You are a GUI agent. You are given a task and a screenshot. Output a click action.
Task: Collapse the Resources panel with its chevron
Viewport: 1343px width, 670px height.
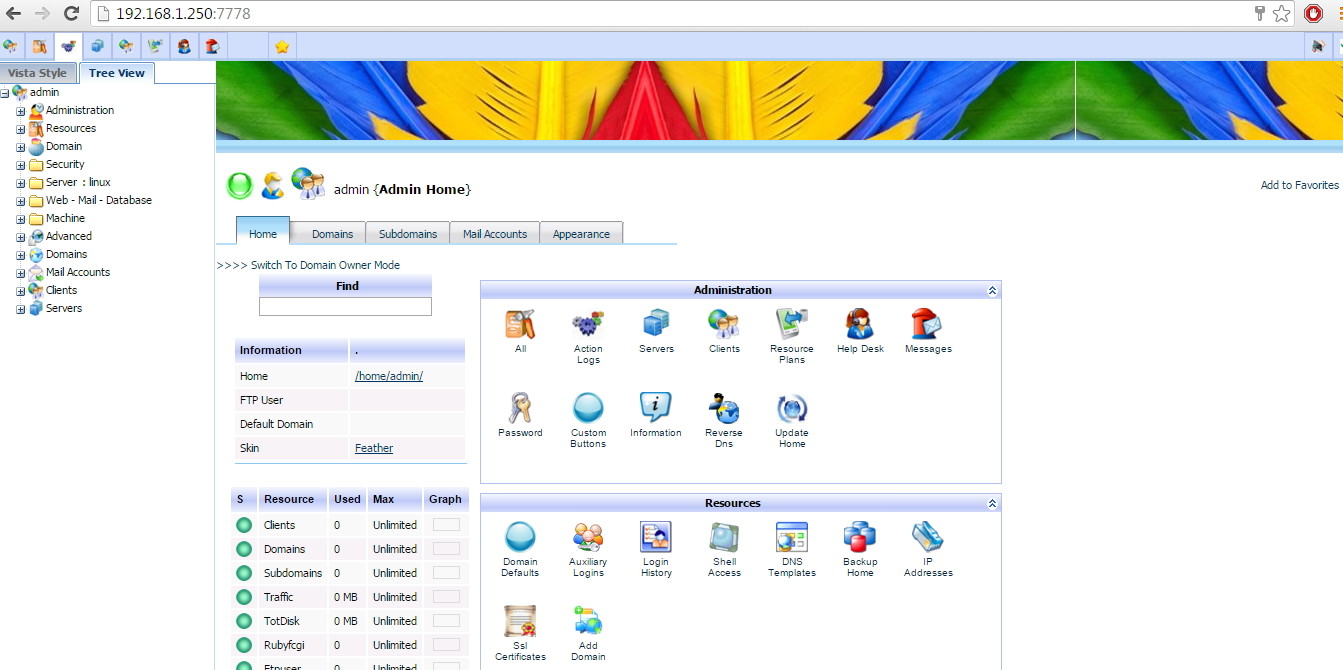coord(992,503)
